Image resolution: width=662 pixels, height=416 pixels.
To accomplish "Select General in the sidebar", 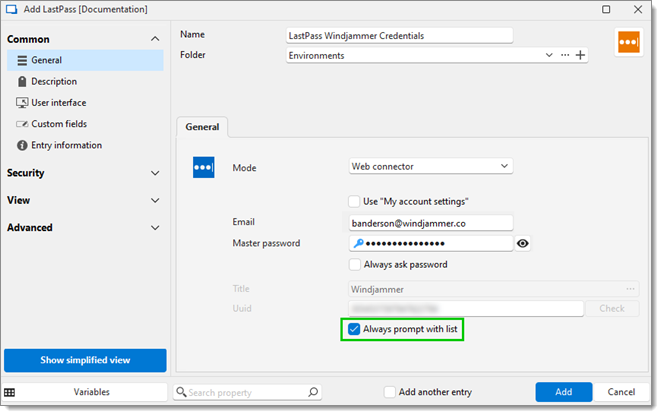I will (85, 60).
